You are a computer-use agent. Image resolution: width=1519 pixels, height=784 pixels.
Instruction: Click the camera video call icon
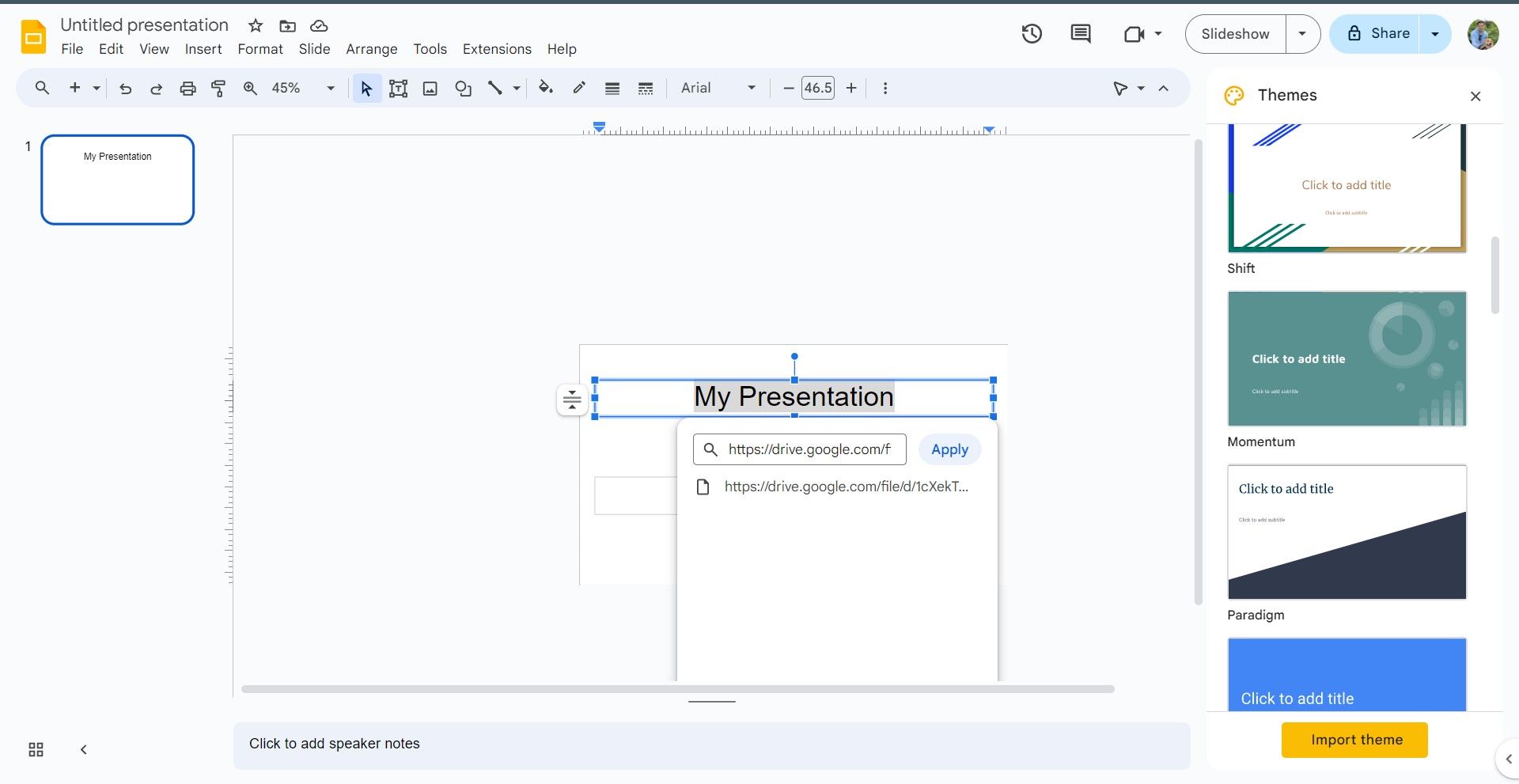1134,34
